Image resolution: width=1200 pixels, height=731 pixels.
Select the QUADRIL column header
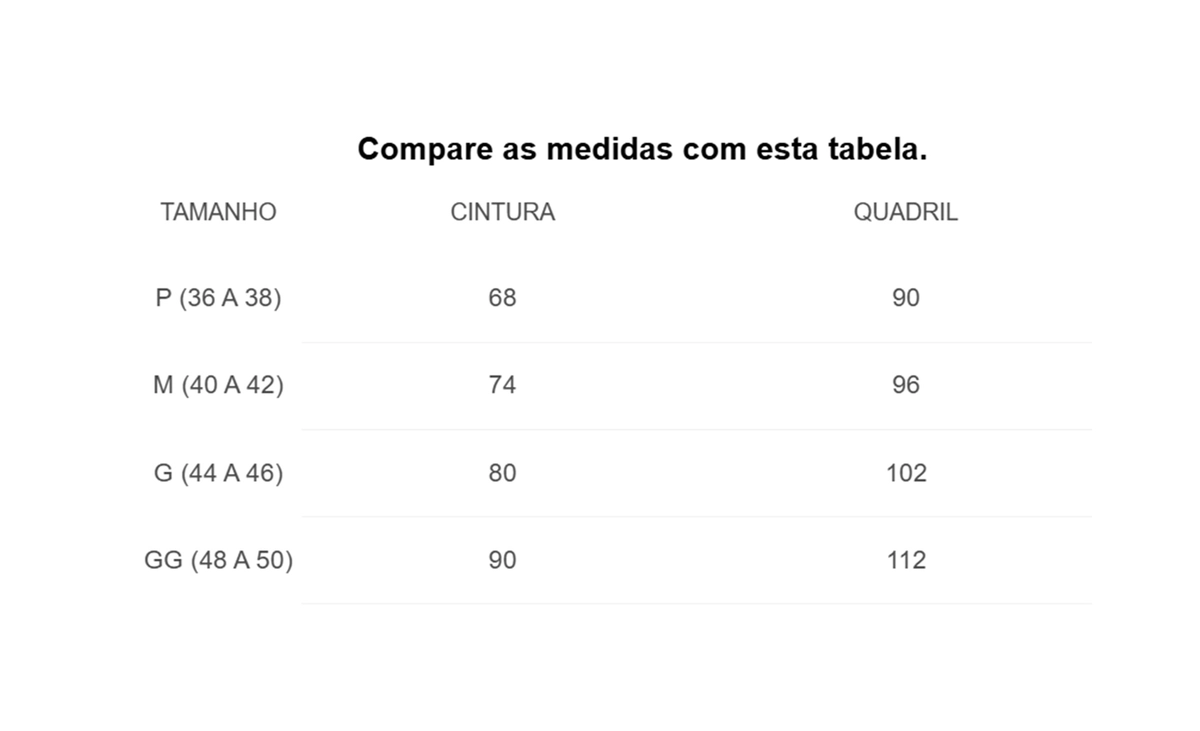click(x=906, y=212)
